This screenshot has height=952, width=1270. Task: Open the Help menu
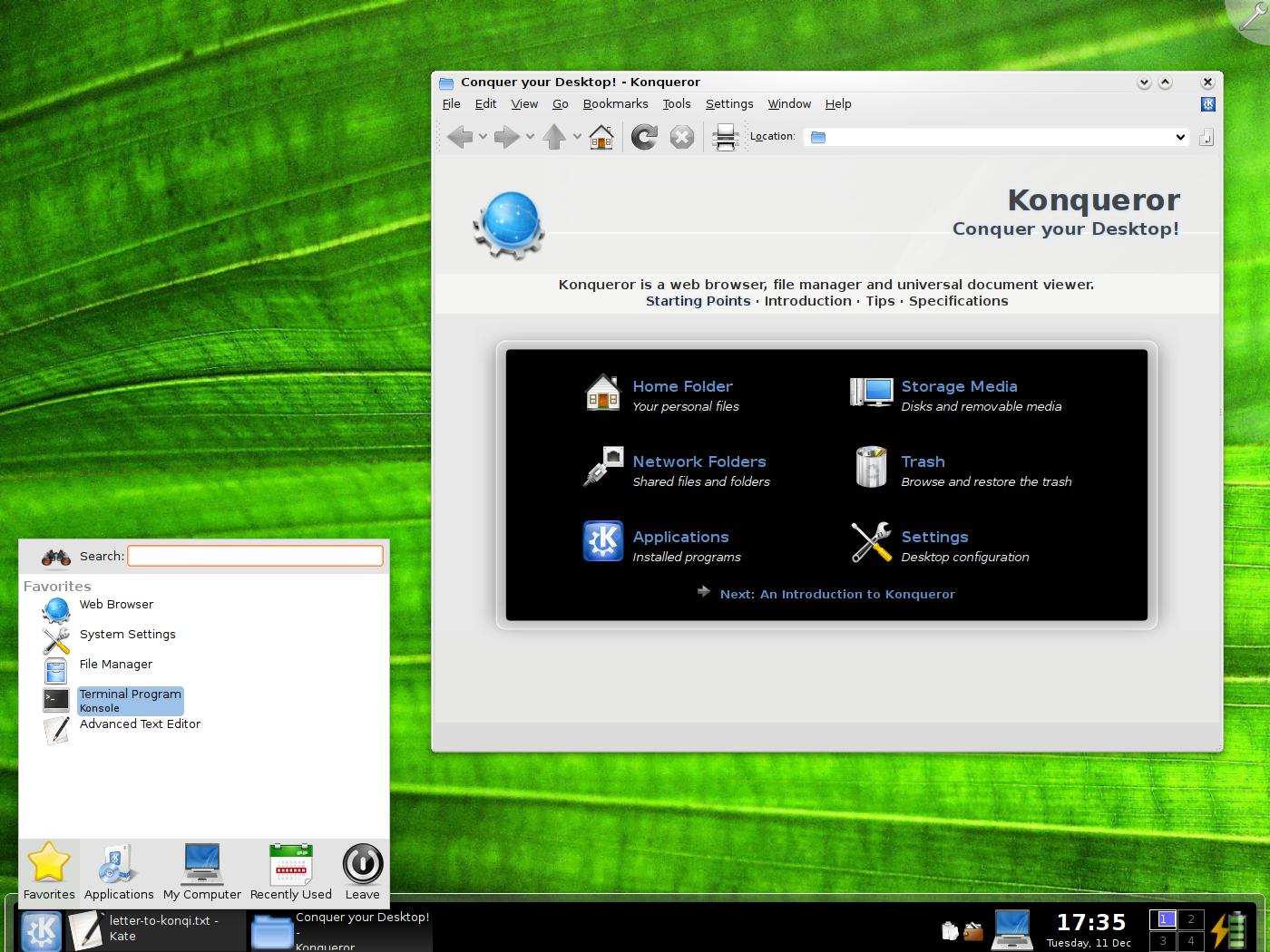coord(838,104)
